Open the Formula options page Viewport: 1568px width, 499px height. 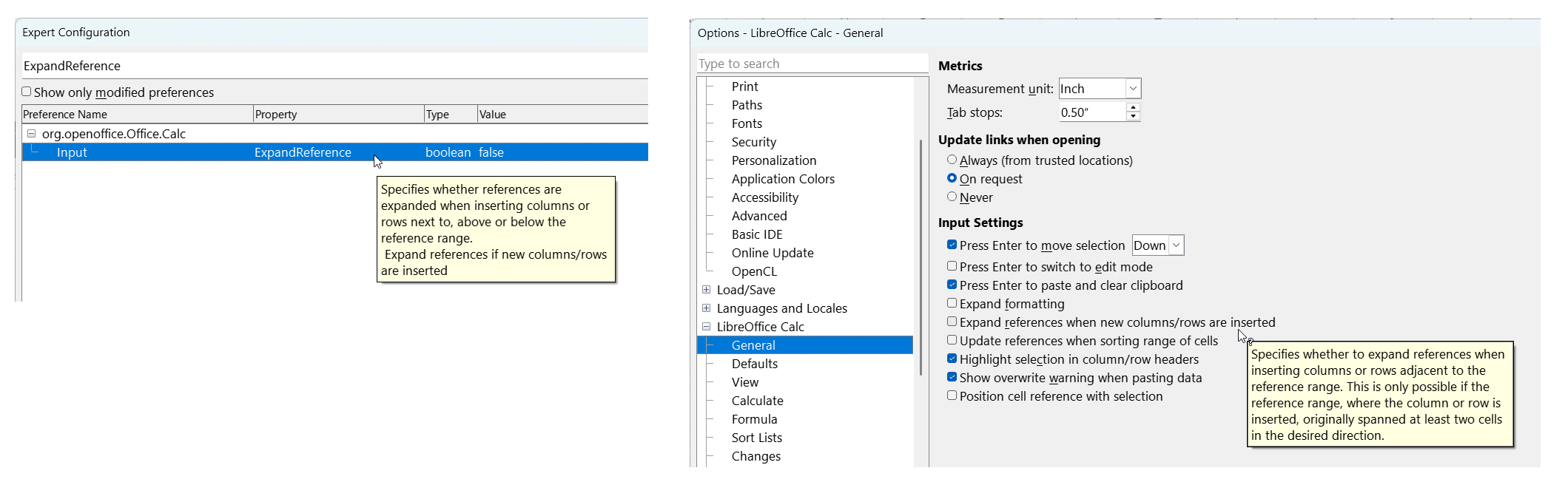[x=754, y=419]
